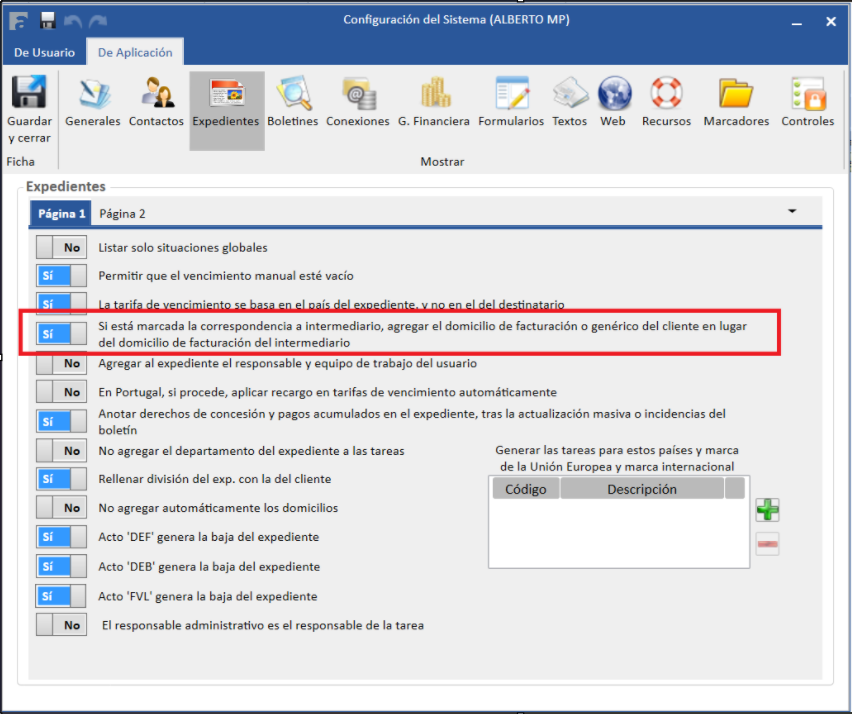
Task: Toggle 'Acto DEF genera la baja' switch
Action: 61,537
